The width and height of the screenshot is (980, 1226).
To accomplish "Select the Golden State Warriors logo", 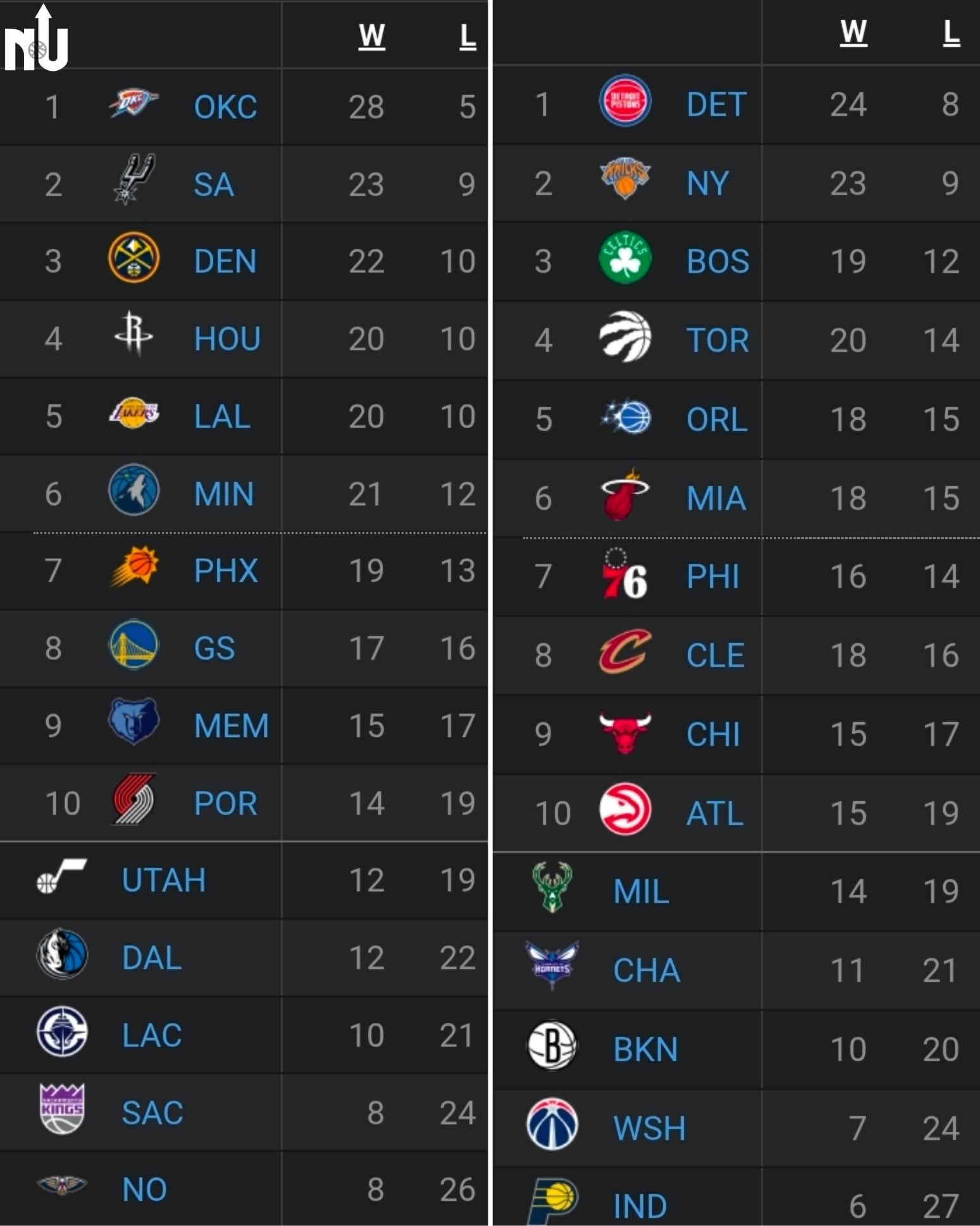I will 133,645.
